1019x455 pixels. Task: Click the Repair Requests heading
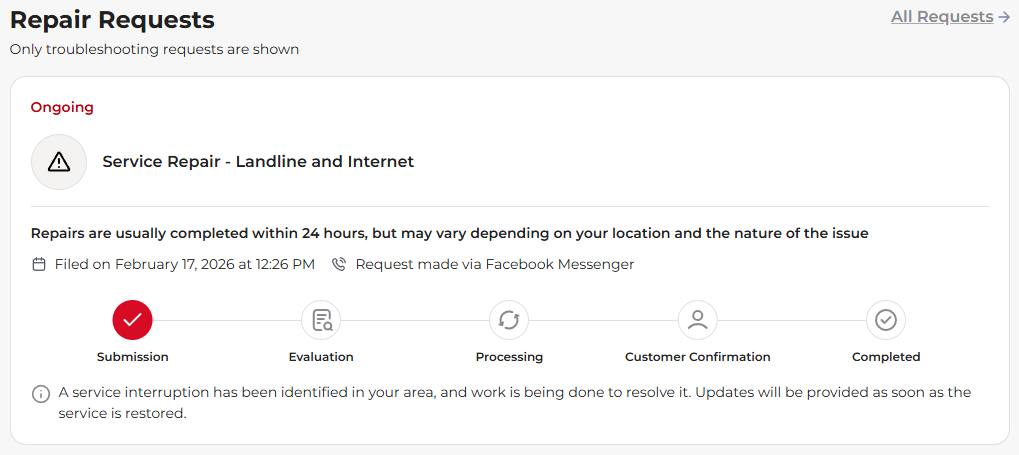pos(112,19)
